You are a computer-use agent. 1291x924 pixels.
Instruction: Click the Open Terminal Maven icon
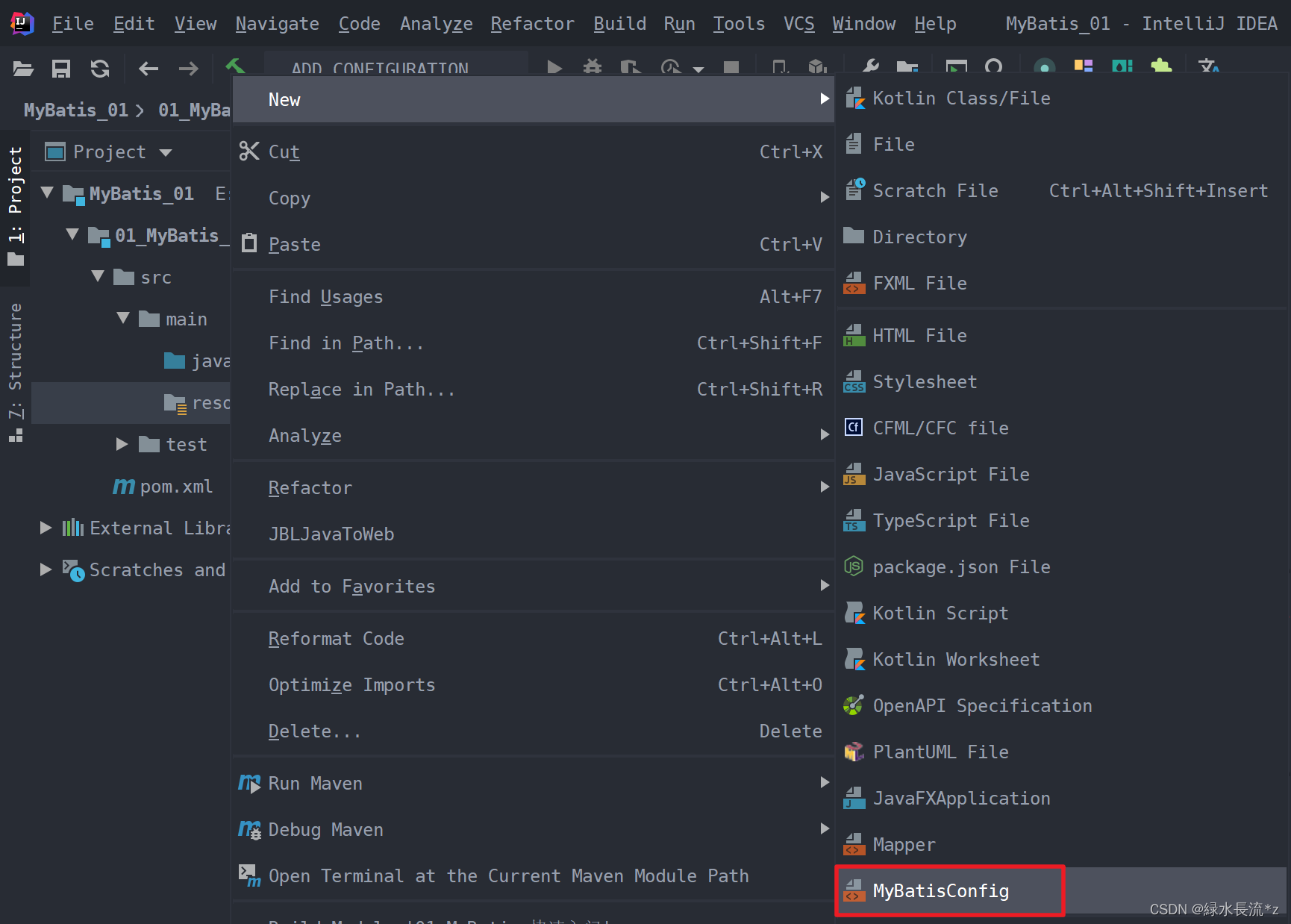[x=249, y=875]
